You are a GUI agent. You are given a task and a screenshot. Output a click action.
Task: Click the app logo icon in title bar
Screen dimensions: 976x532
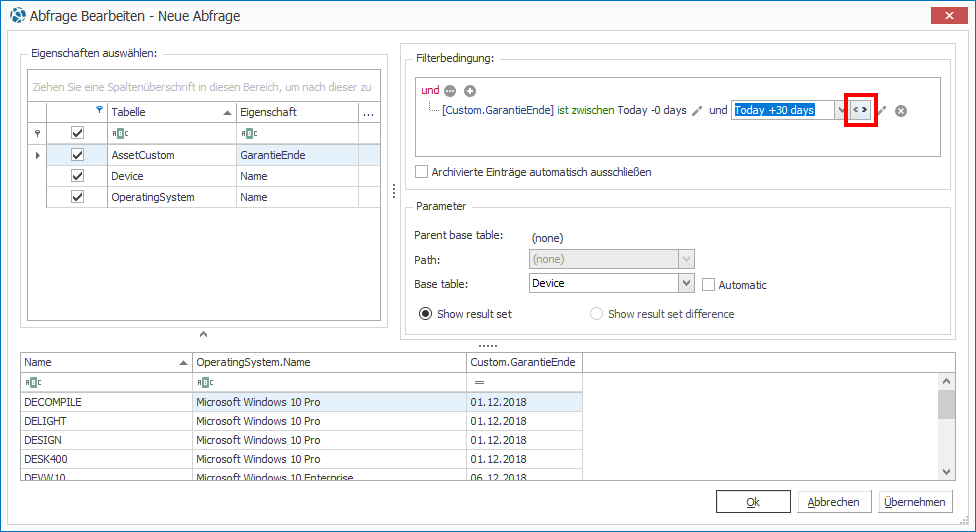(x=18, y=16)
